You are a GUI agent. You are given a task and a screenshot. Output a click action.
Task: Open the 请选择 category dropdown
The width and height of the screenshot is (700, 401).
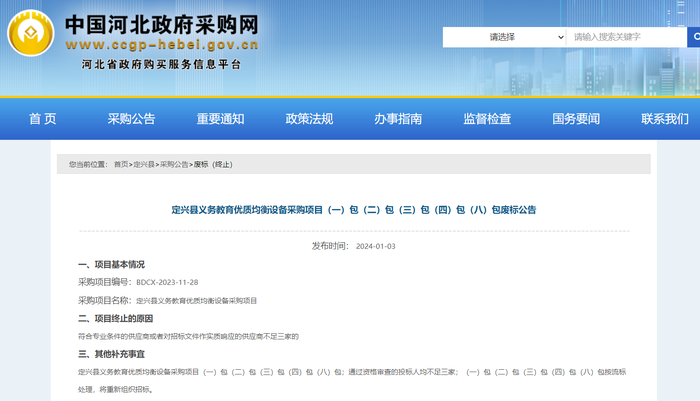504,37
